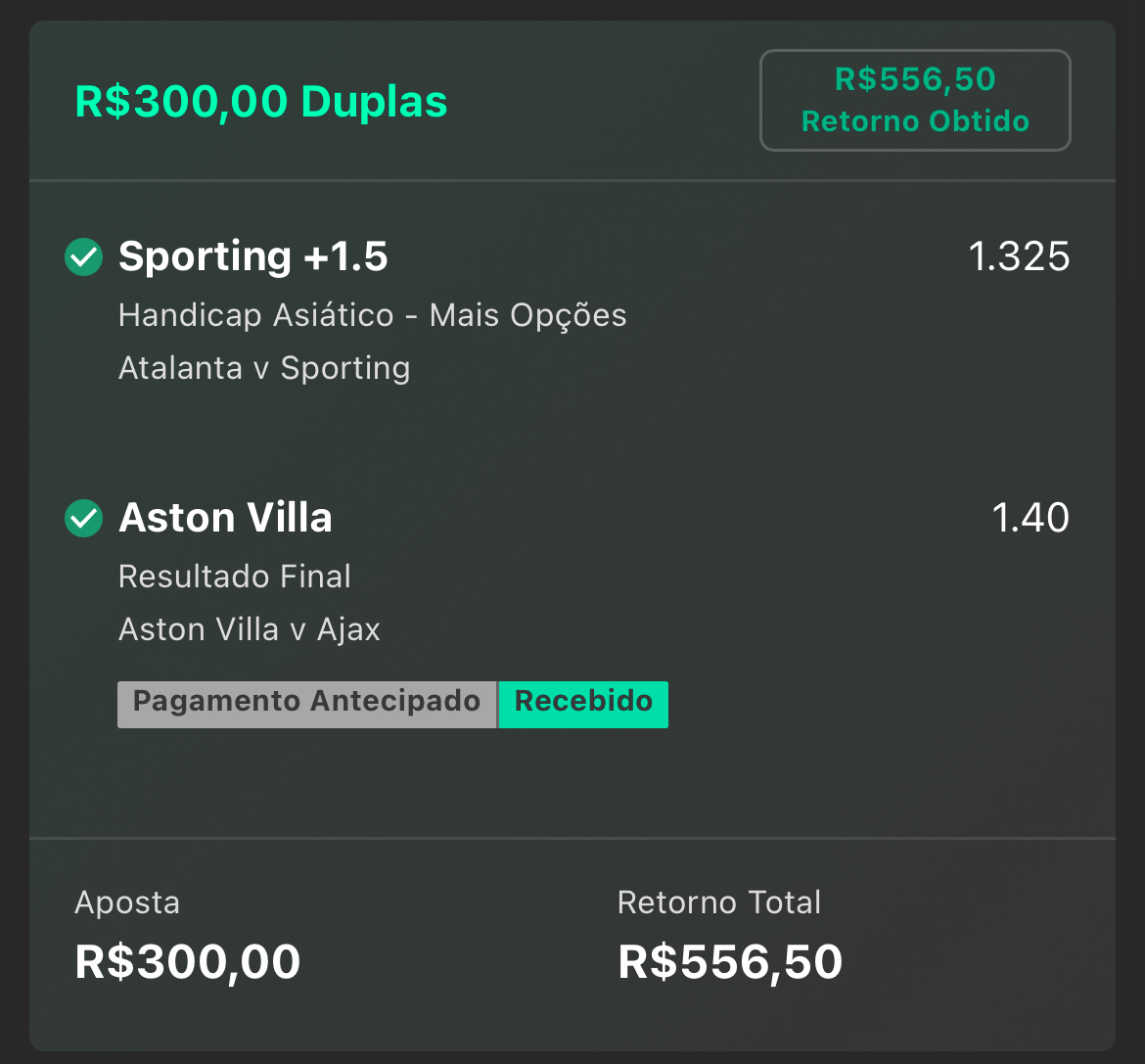
Task: Click the R$556,50 amount in top box
Action: (x=915, y=79)
